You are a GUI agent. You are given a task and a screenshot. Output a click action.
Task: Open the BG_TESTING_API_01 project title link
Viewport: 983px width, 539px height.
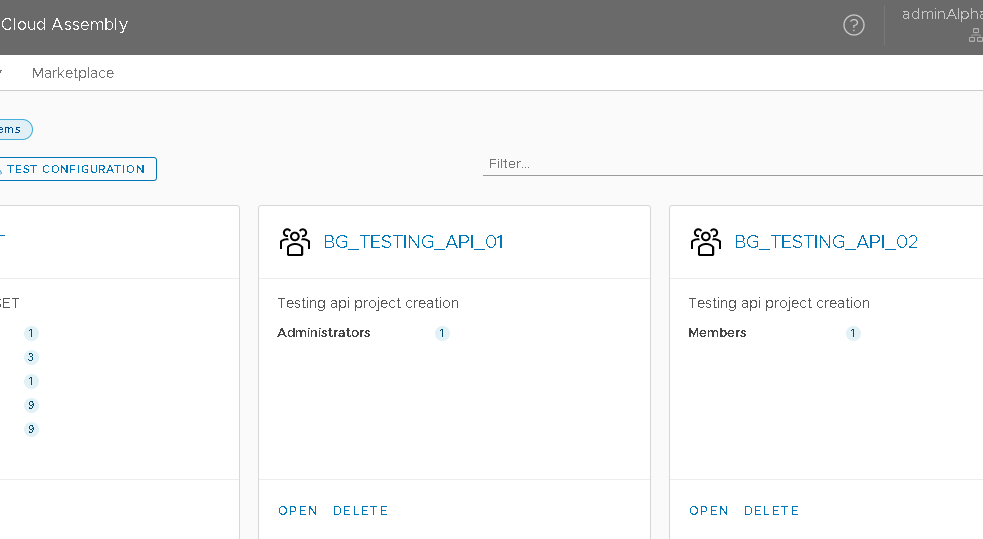[x=413, y=242]
